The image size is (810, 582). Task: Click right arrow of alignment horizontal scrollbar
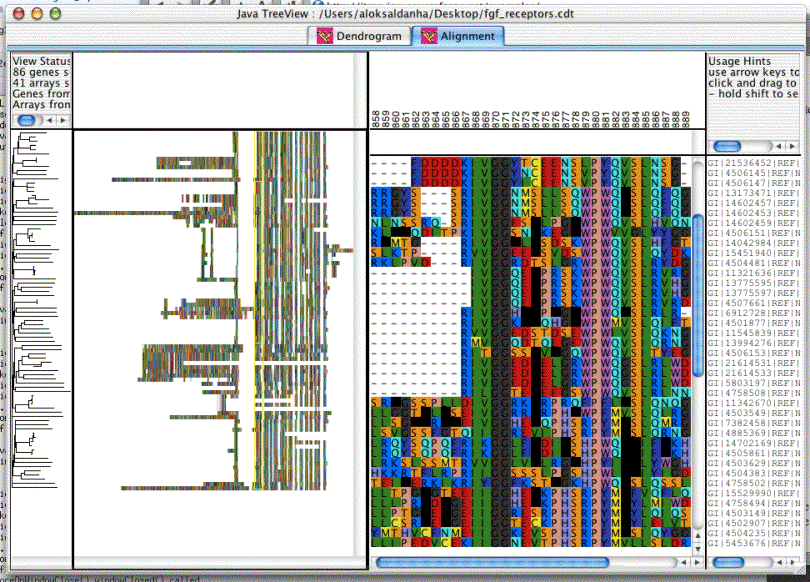point(697,562)
